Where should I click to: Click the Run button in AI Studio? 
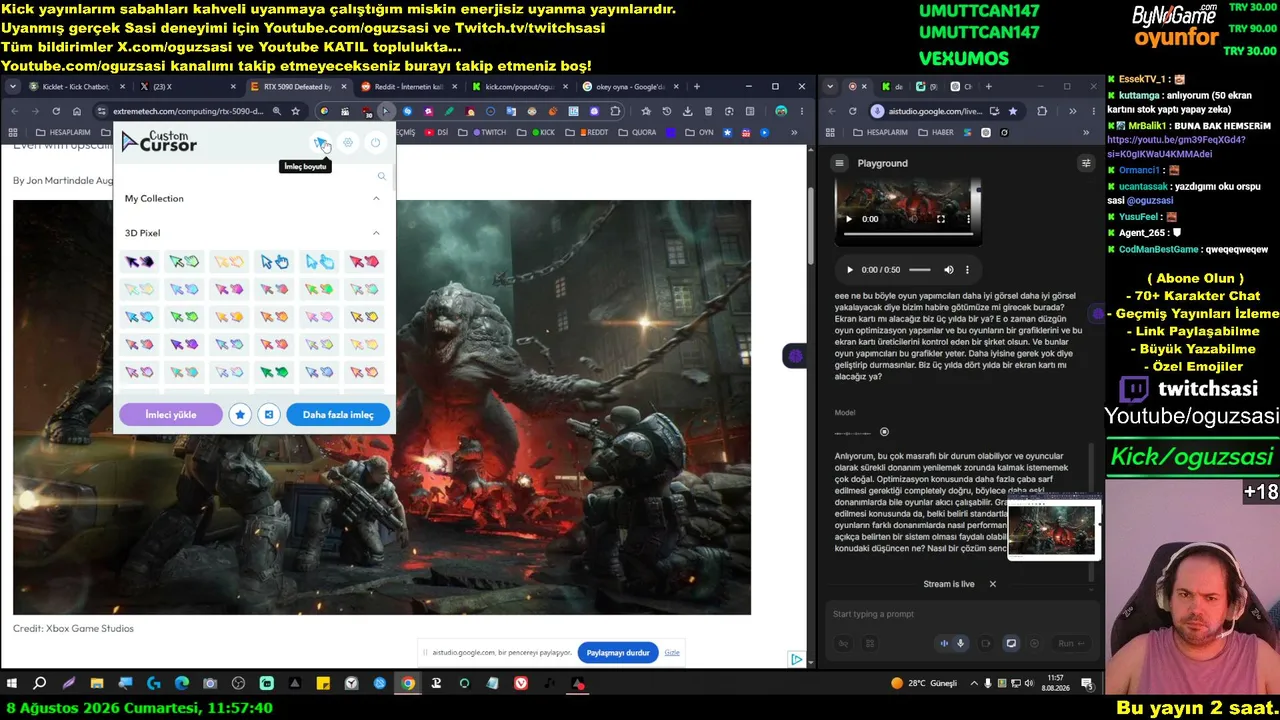[x=1071, y=644]
